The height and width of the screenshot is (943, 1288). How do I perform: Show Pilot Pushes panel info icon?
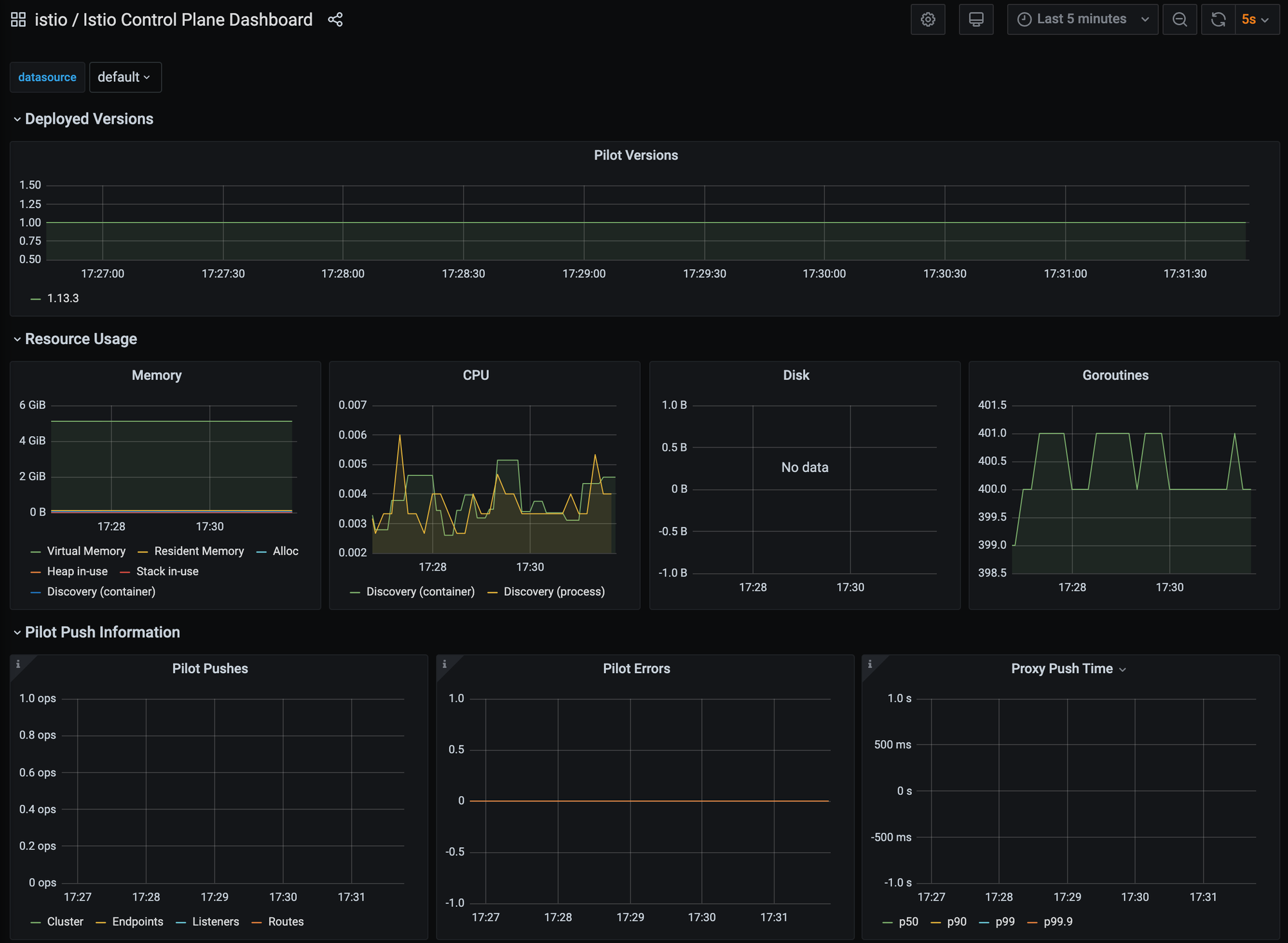(18, 664)
